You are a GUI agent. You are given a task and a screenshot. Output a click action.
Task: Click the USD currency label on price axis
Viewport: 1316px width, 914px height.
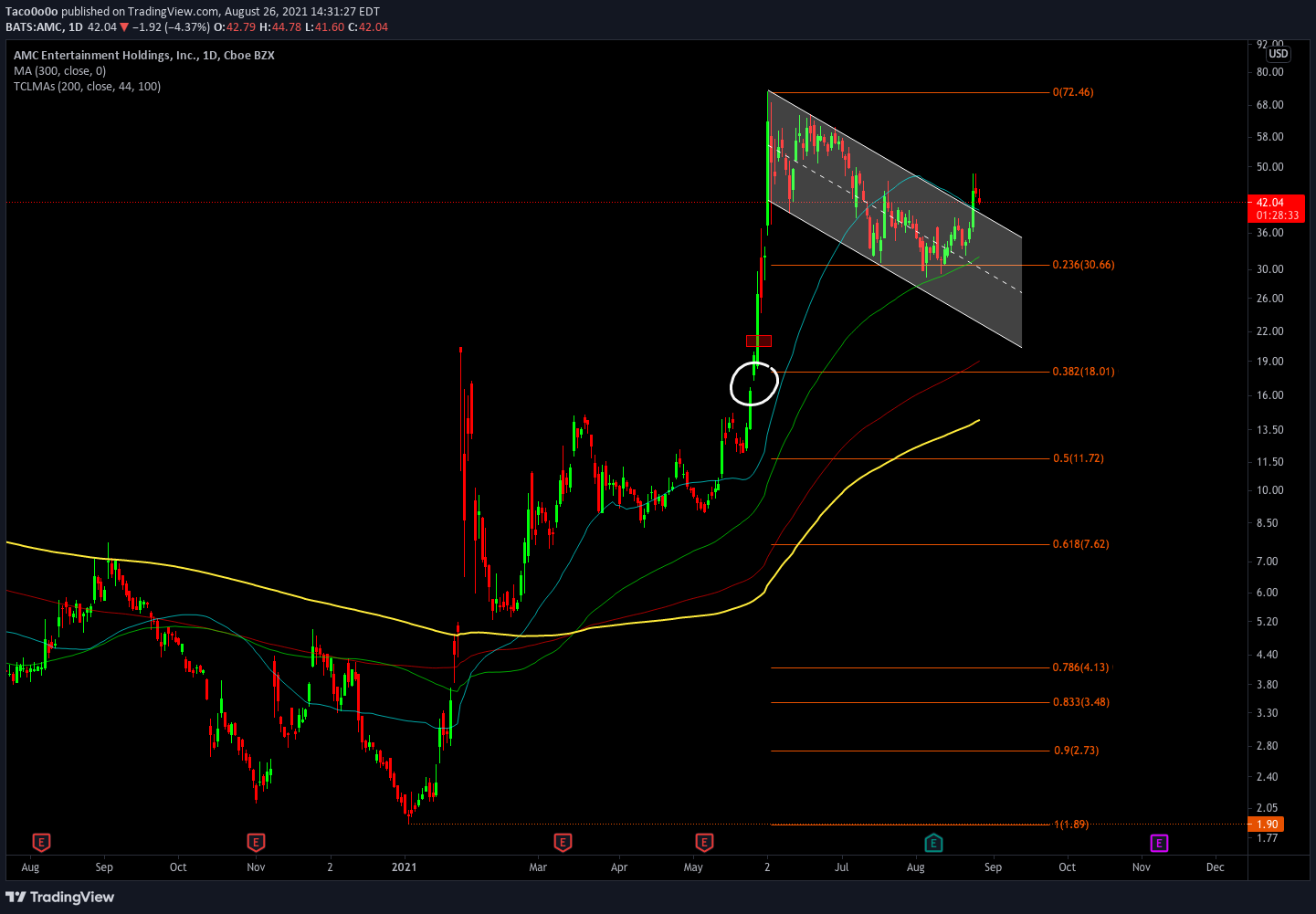(x=1279, y=54)
